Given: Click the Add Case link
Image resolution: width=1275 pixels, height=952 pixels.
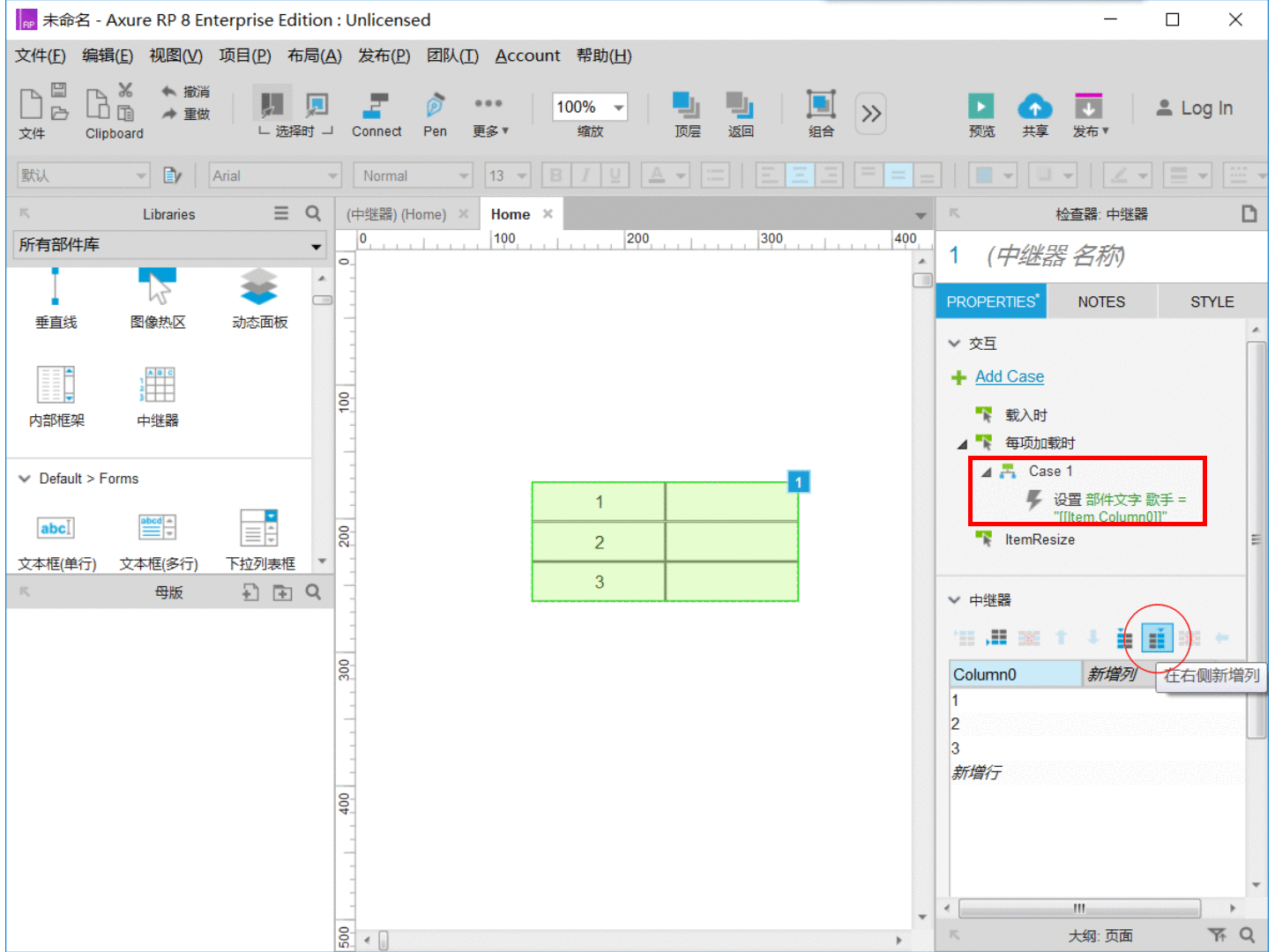Looking at the screenshot, I should pos(1010,376).
